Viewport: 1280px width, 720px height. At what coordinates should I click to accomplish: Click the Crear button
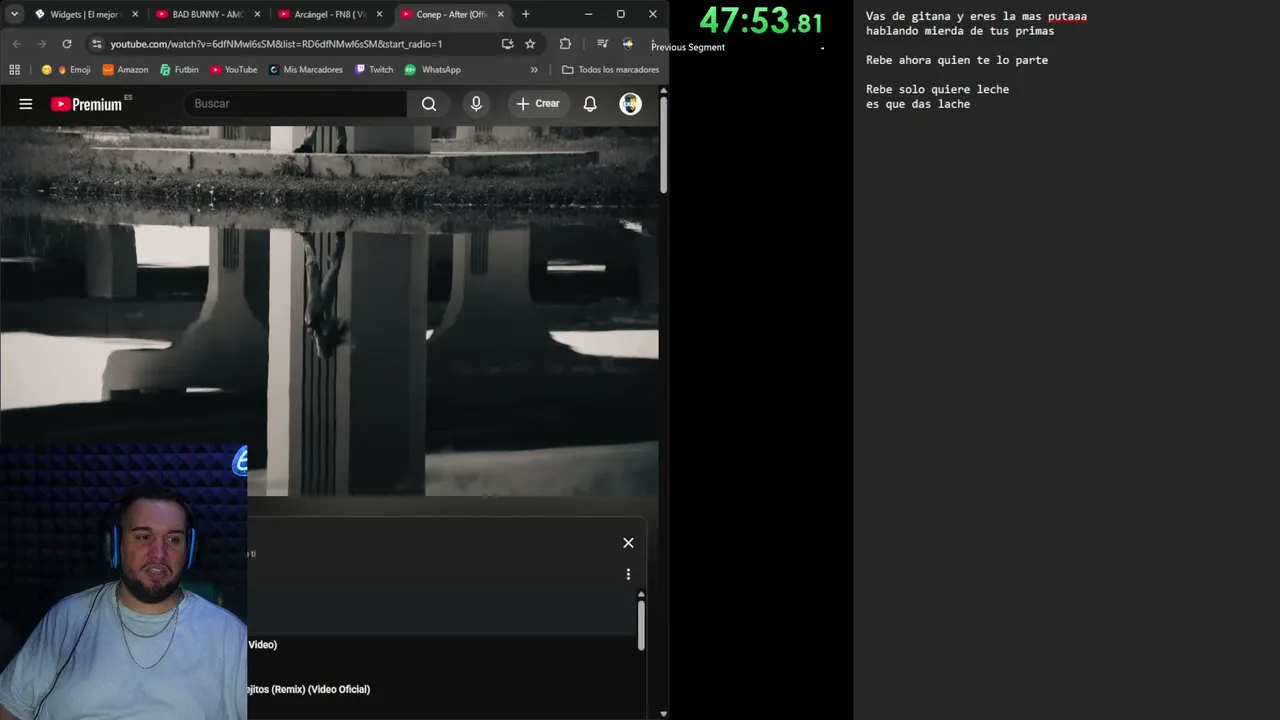538,104
